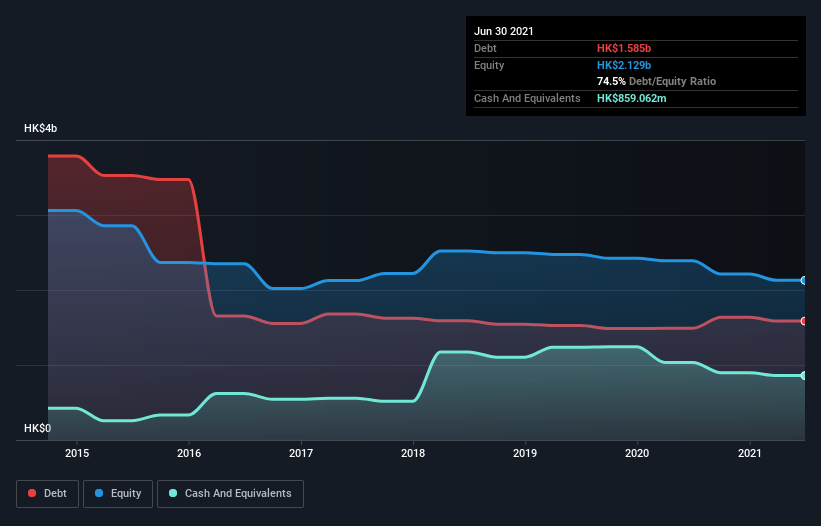The image size is (821, 526).
Task: Click the 2018 x-axis label
Action: pyautogui.click(x=413, y=453)
